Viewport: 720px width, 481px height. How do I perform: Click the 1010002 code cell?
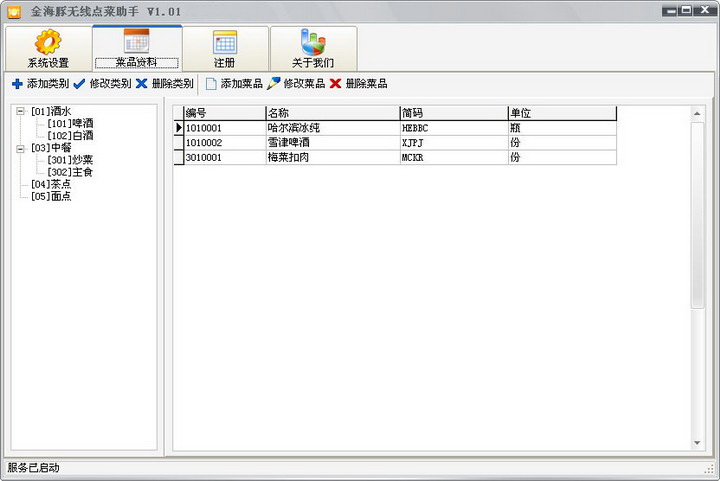pos(225,143)
